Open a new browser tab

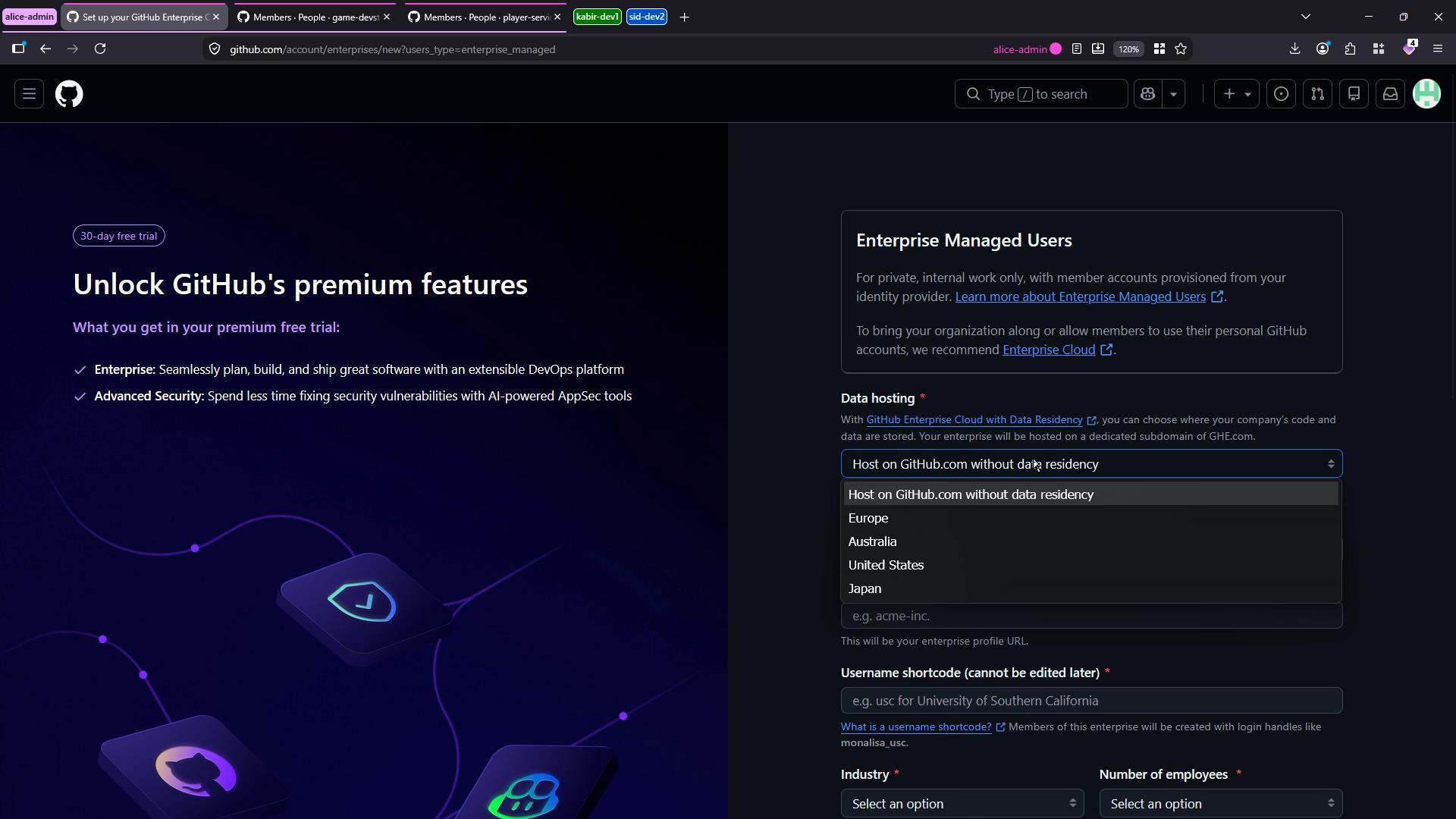684,17
